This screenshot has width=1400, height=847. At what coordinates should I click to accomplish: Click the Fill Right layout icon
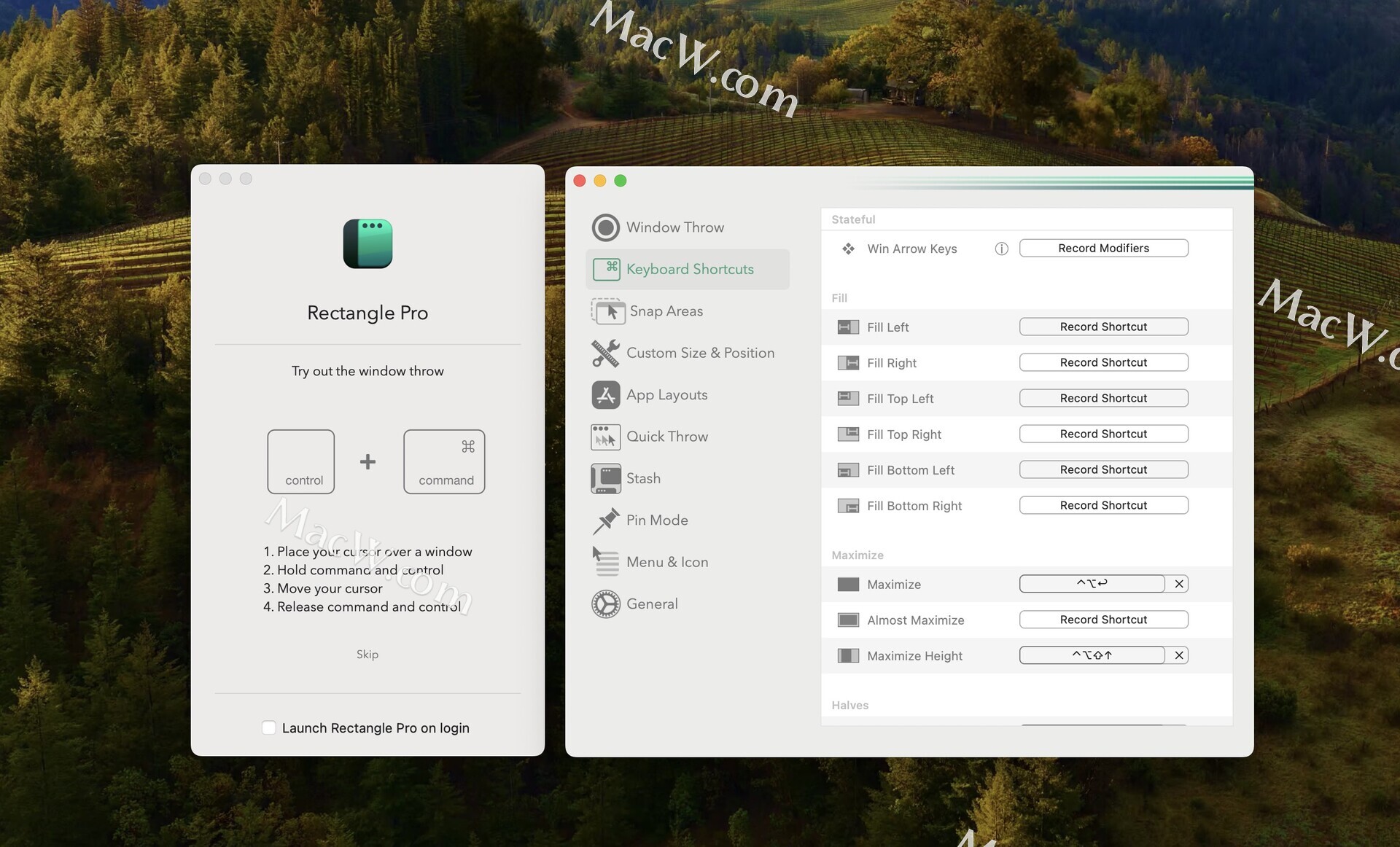tap(848, 363)
